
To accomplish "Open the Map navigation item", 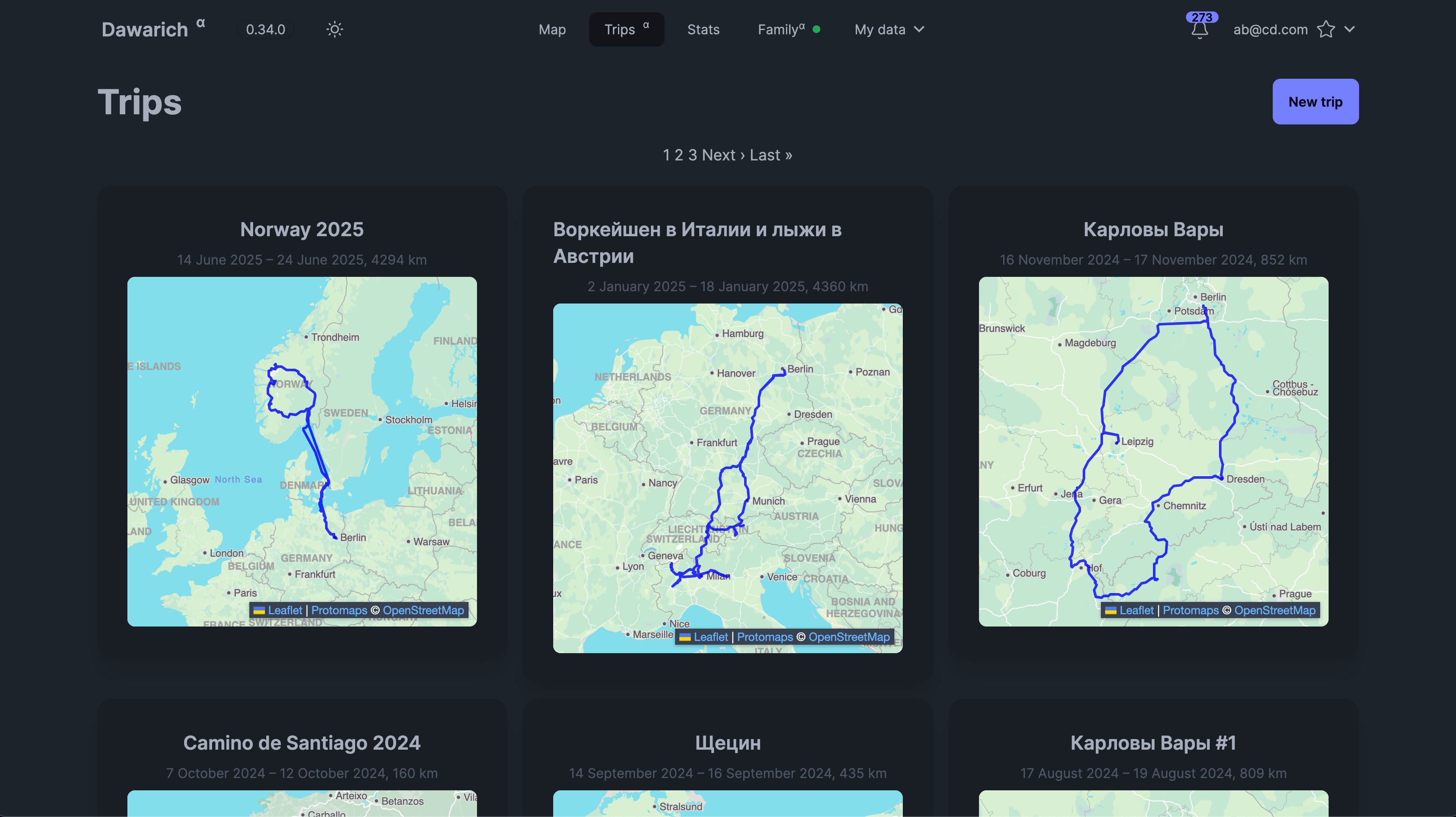I will pyautogui.click(x=552, y=29).
